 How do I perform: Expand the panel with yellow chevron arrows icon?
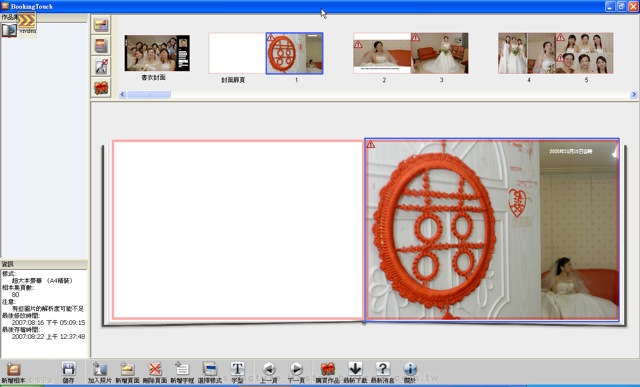[27, 20]
